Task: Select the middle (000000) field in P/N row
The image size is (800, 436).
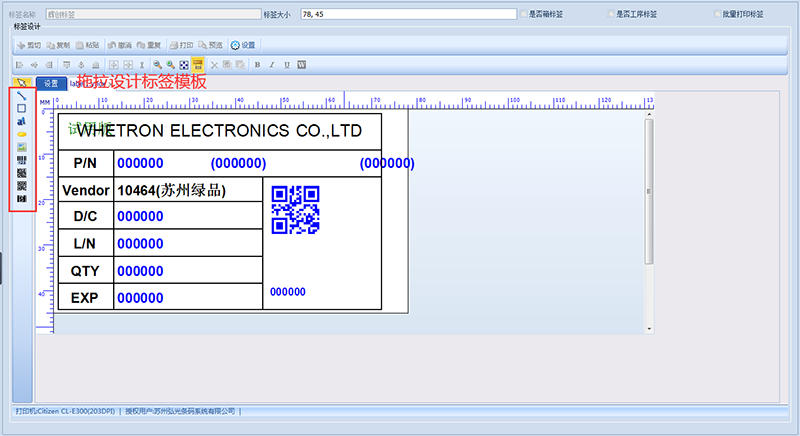Action: (238, 163)
